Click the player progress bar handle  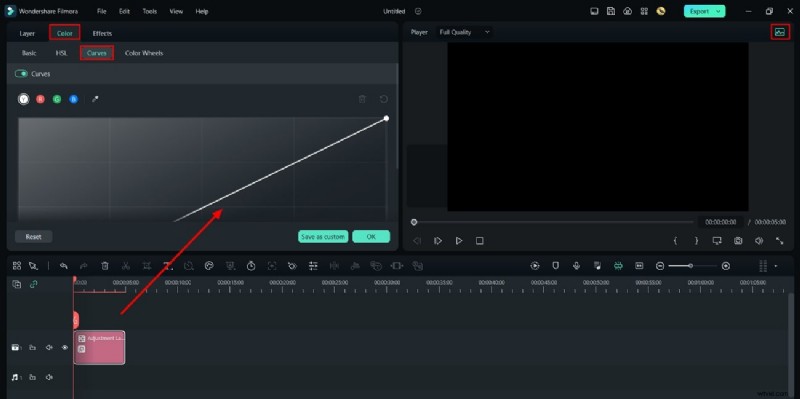(x=414, y=222)
